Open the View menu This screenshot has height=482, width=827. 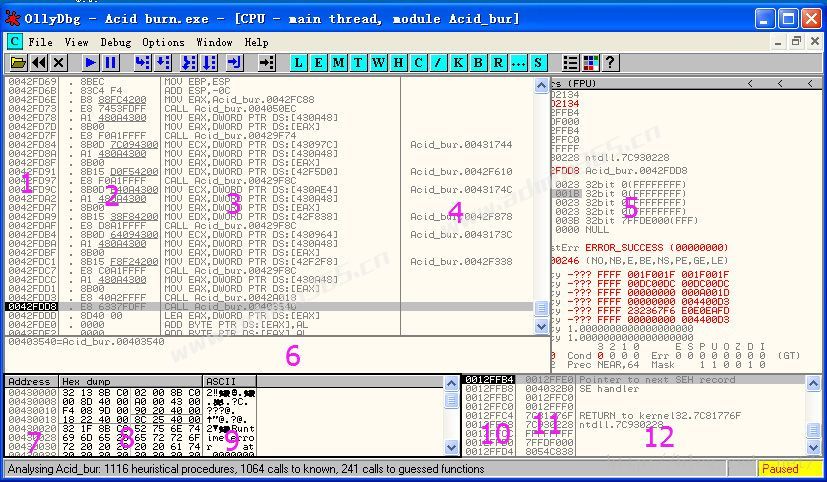(x=76, y=42)
